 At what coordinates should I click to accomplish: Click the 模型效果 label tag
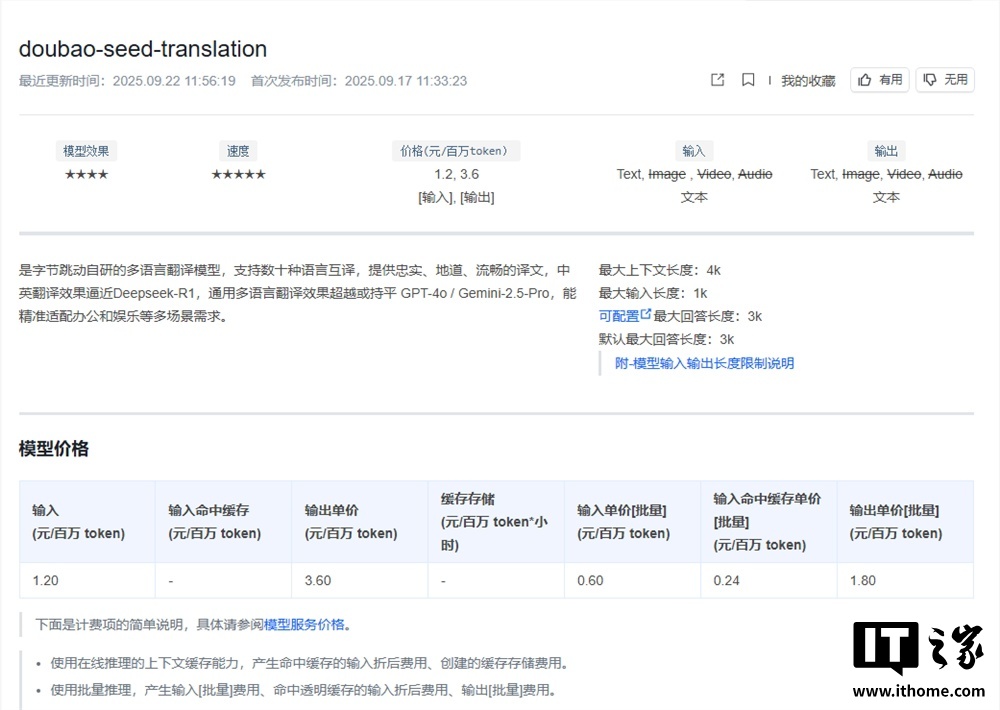(86, 150)
